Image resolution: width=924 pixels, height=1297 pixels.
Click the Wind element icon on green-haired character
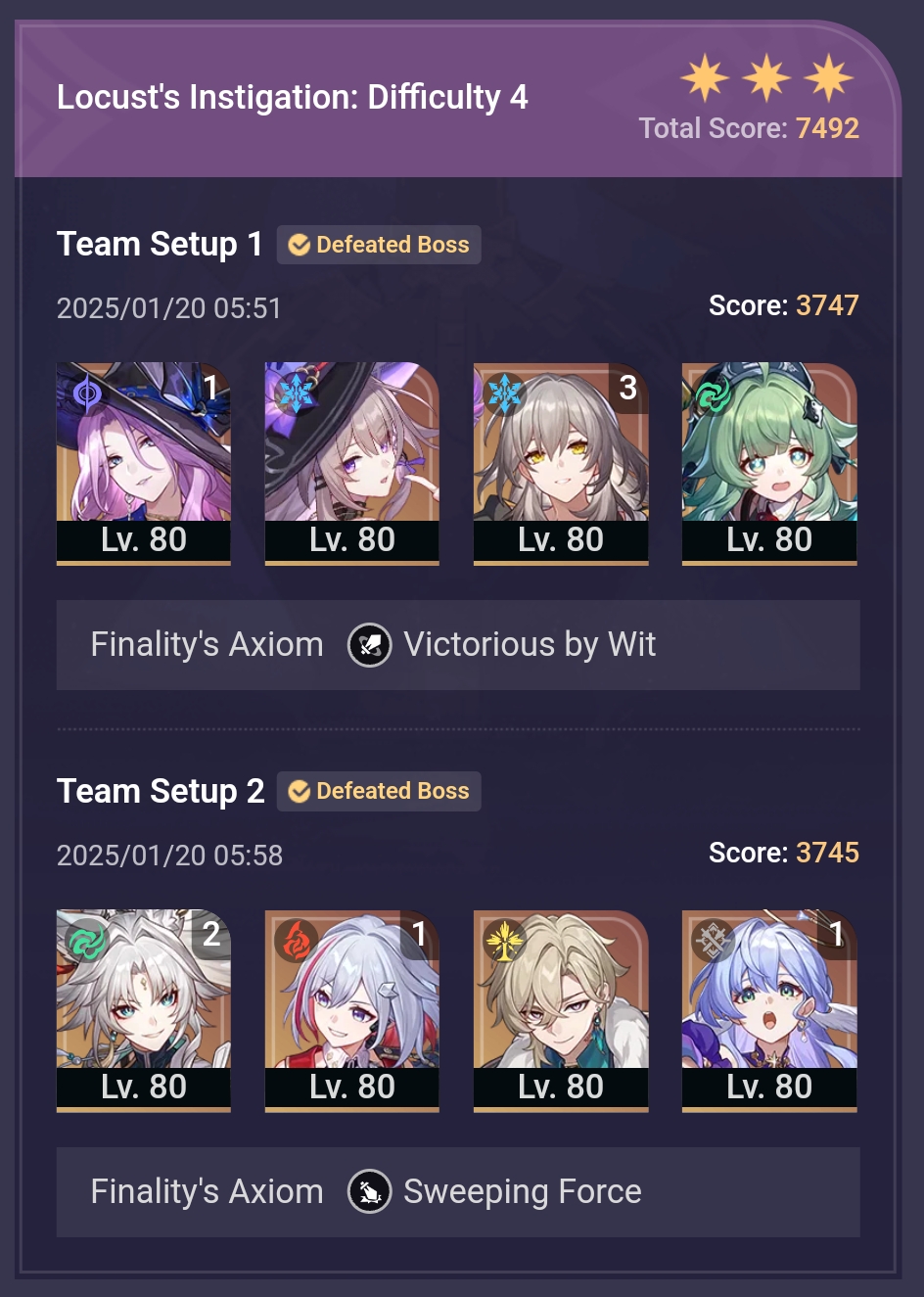(x=713, y=394)
